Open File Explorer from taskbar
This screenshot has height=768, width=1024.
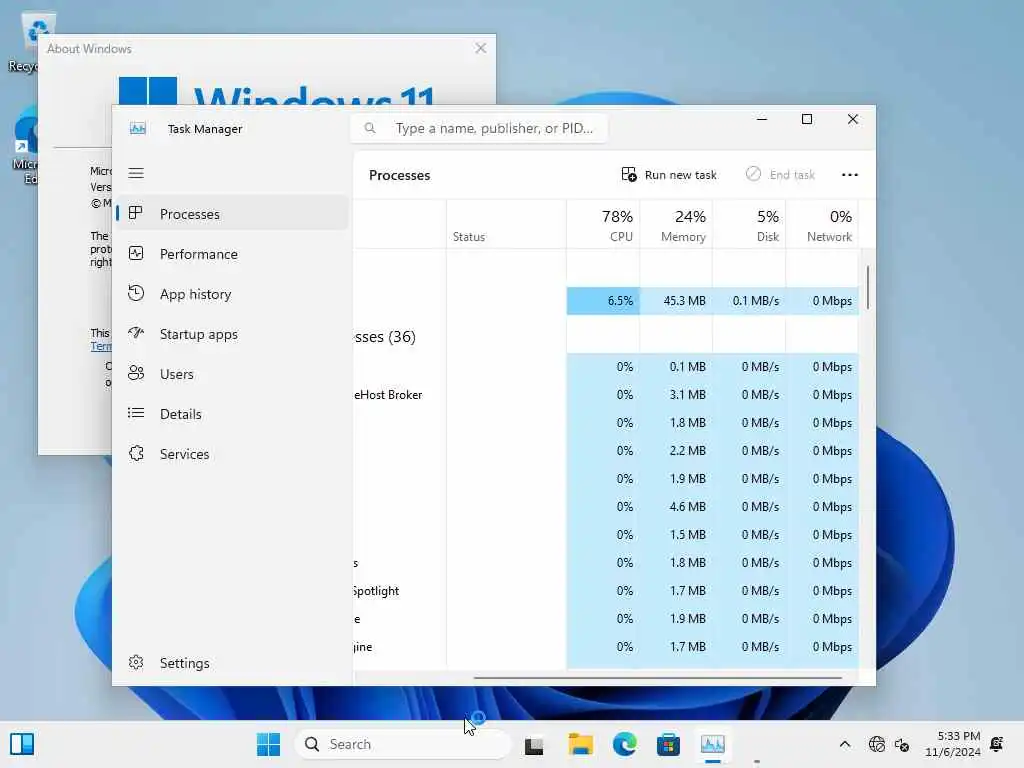click(580, 744)
